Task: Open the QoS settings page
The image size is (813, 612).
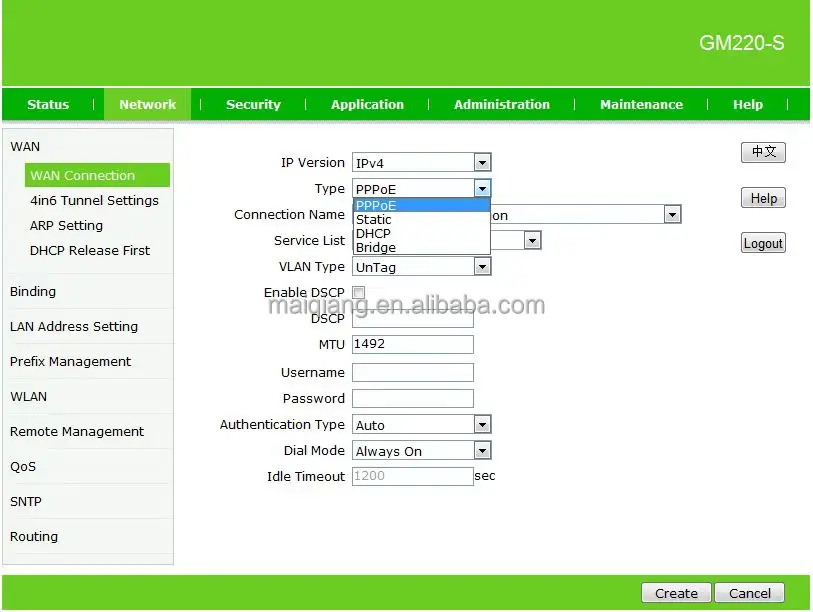Action: point(25,466)
